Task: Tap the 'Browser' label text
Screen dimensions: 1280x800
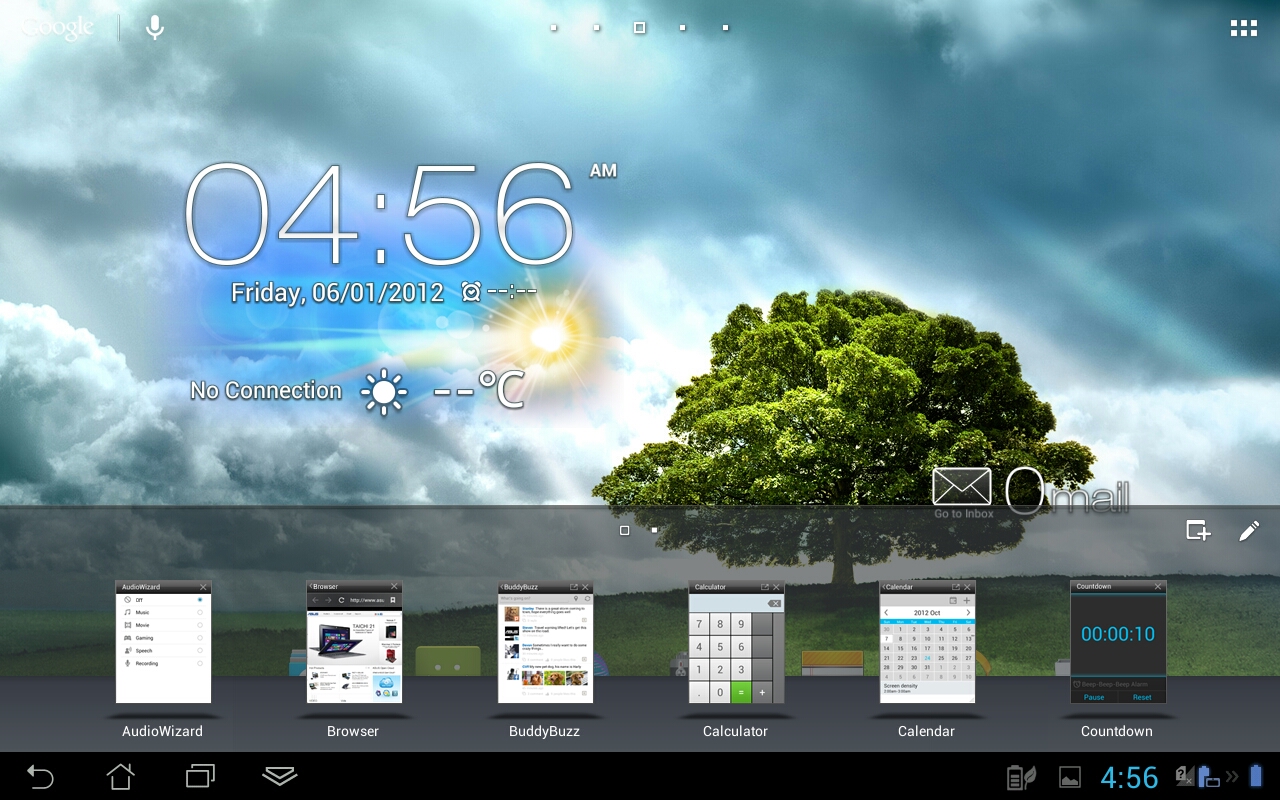Action: coord(353,731)
